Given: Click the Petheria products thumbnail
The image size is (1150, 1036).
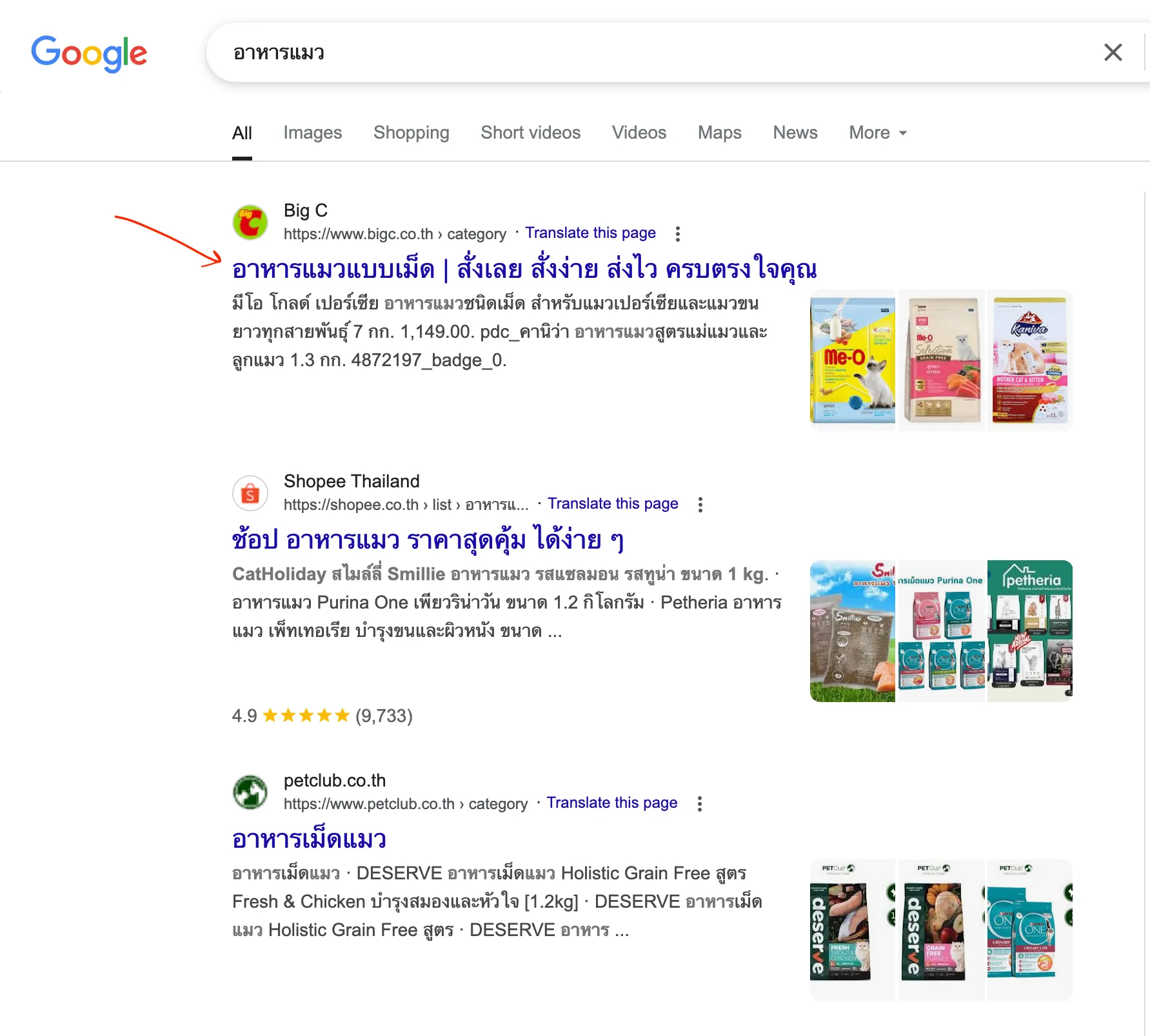Looking at the screenshot, I should [1030, 630].
